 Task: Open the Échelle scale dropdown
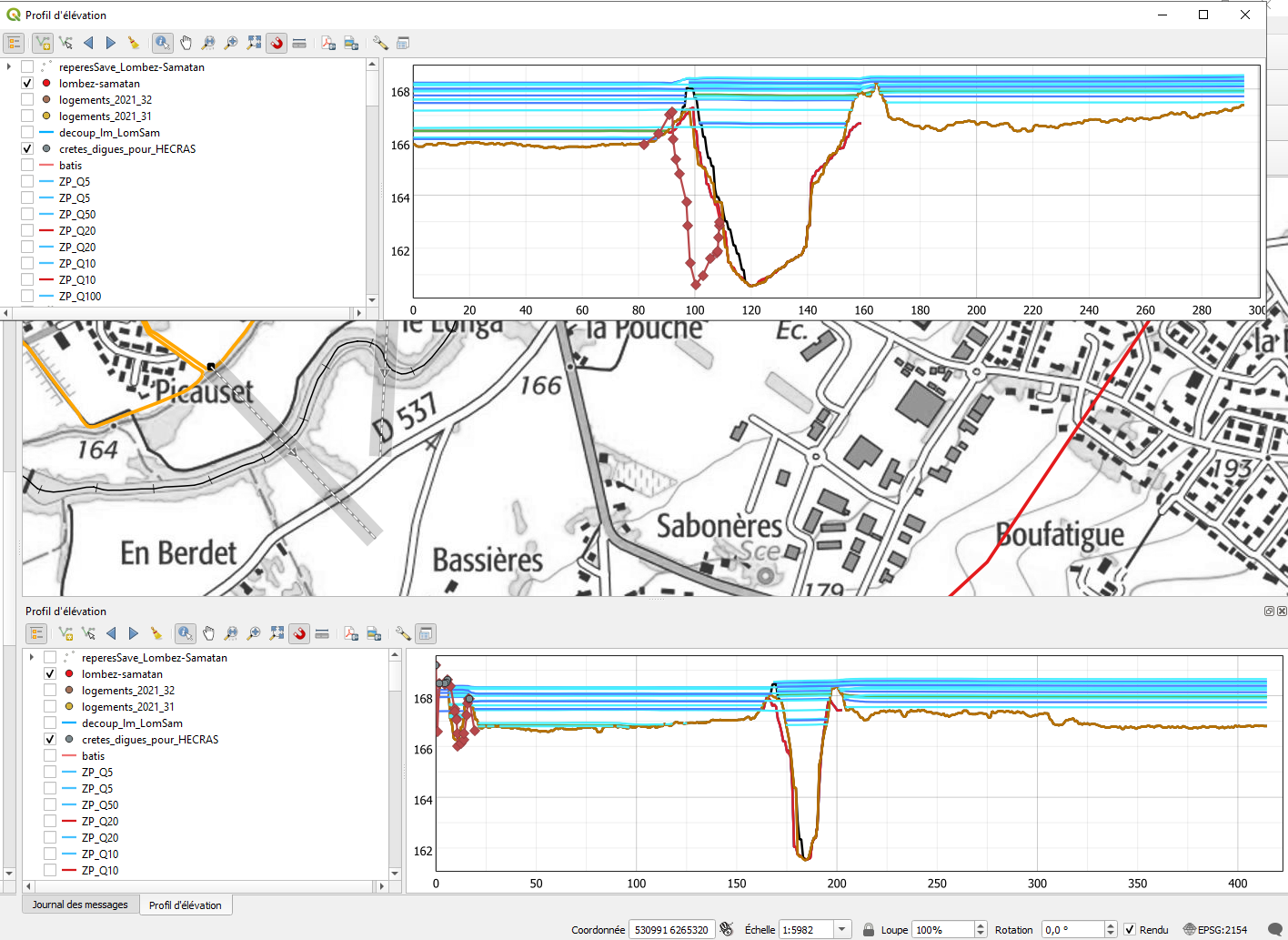841,929
